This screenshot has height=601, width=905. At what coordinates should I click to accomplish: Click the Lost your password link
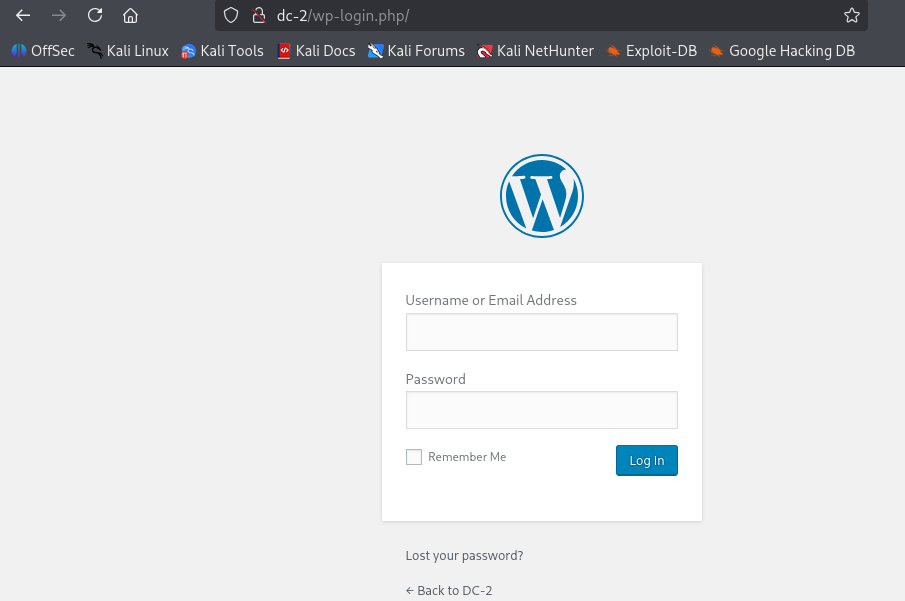pos(464,555)
